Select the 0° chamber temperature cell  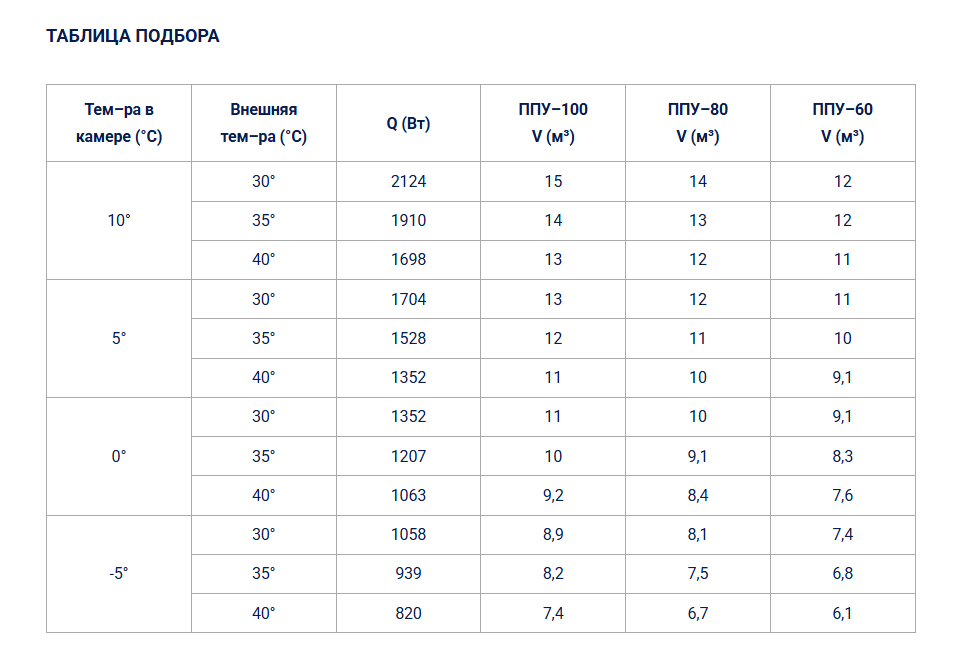[x=119, y=456]
